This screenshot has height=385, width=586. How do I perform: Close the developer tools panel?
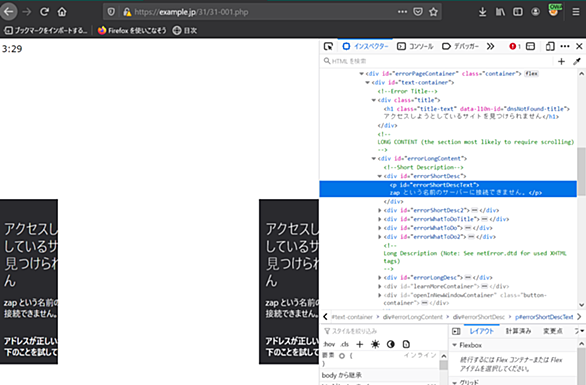(x=579, y=46)
